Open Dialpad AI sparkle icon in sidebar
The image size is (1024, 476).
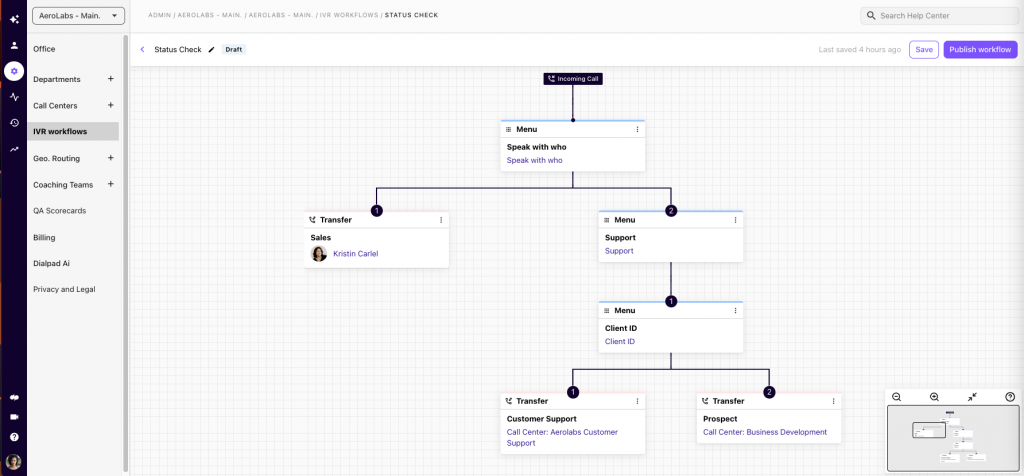click(x=14, y=19)
